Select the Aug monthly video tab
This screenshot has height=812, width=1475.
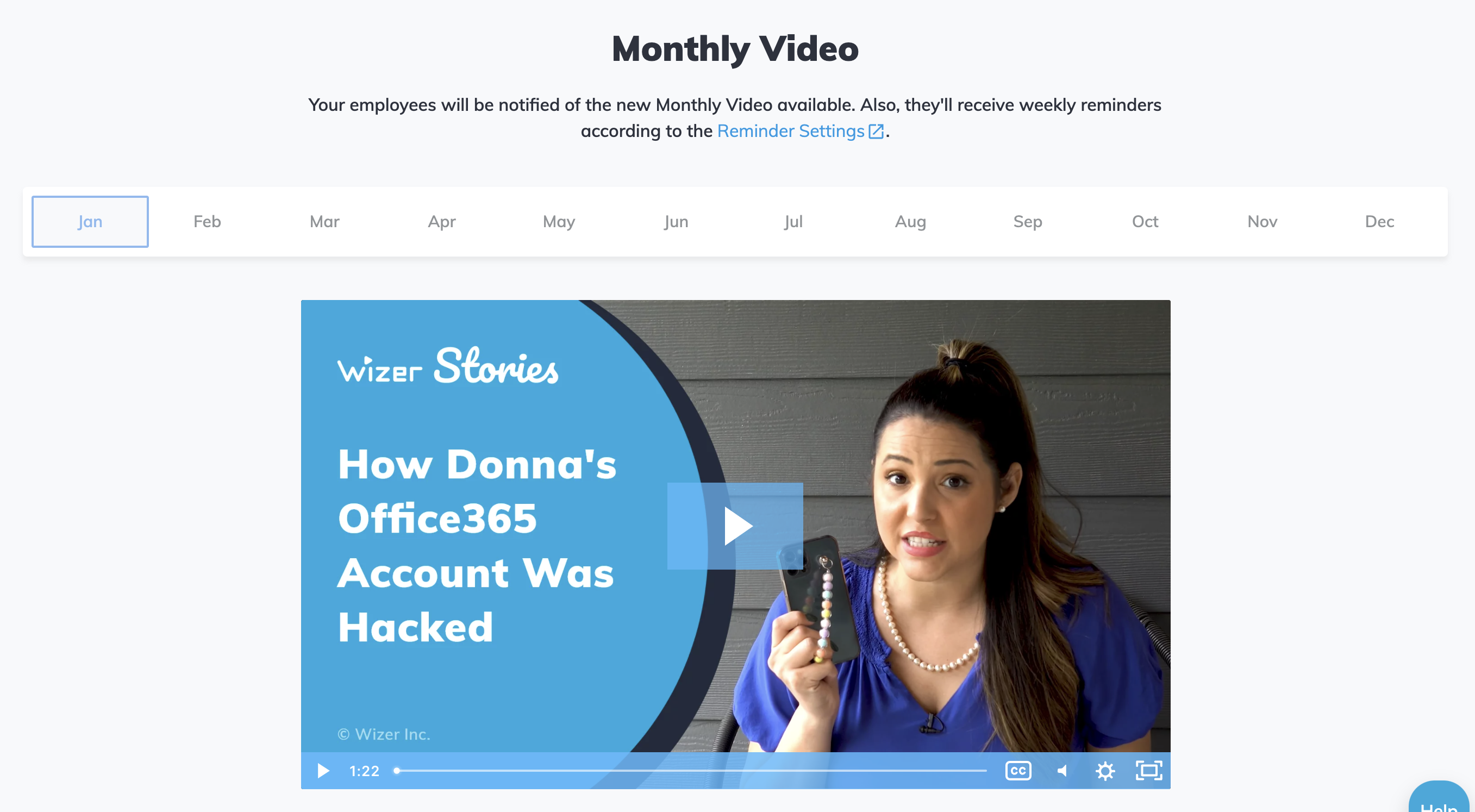pyautogui.click(x=910, y=221)
